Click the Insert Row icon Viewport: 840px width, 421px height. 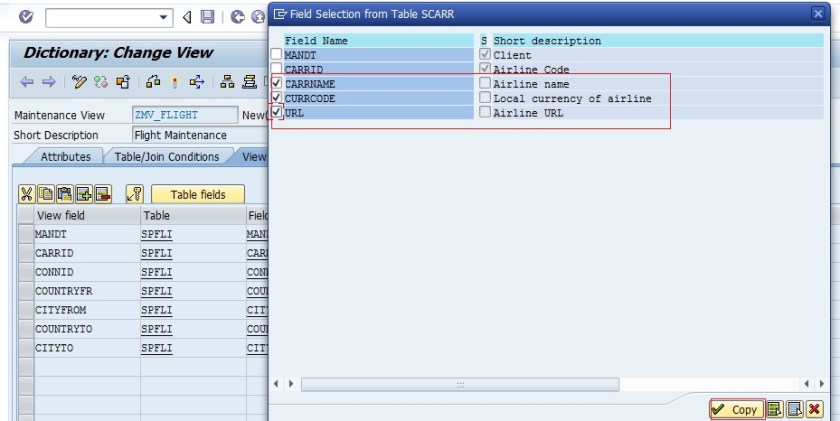(84, 194)
